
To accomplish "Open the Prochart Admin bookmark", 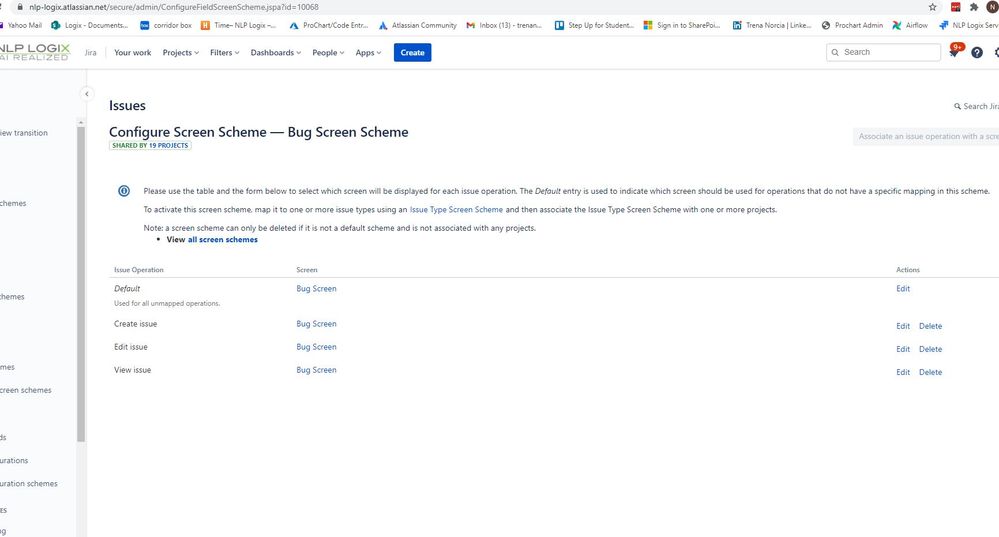I will point(852,25).
